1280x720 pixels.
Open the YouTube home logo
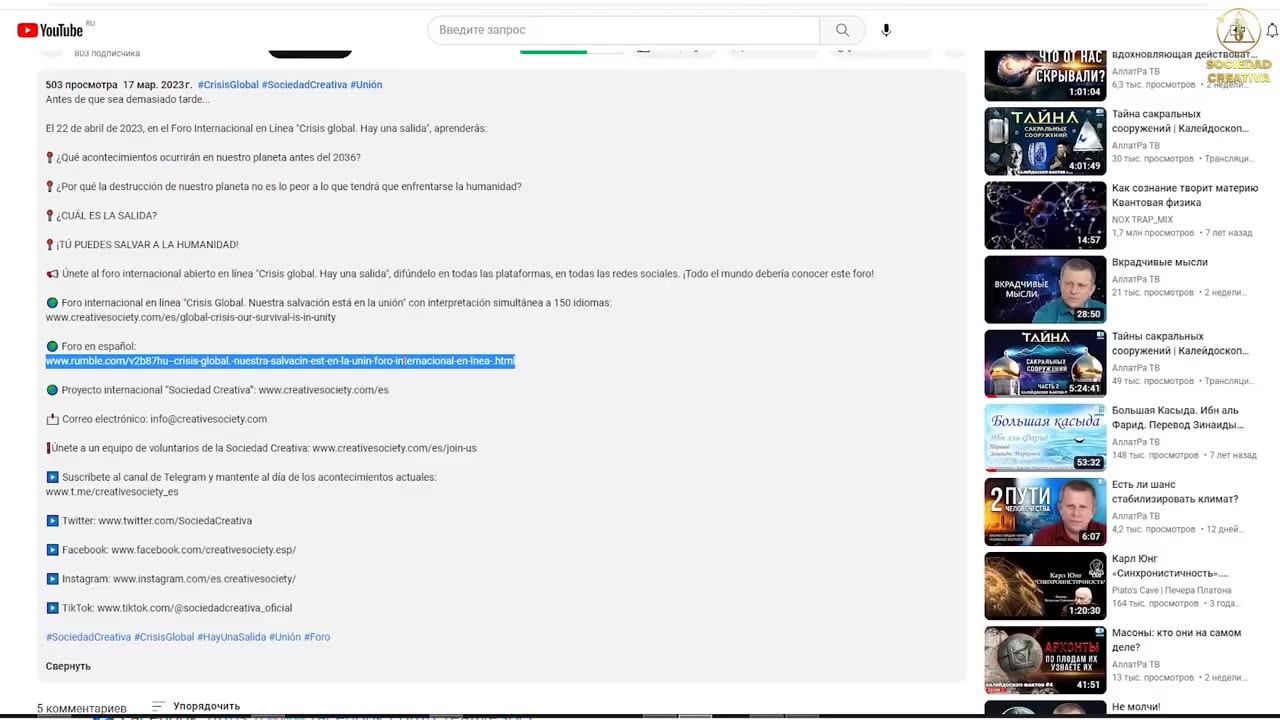(x=50, y=30)
